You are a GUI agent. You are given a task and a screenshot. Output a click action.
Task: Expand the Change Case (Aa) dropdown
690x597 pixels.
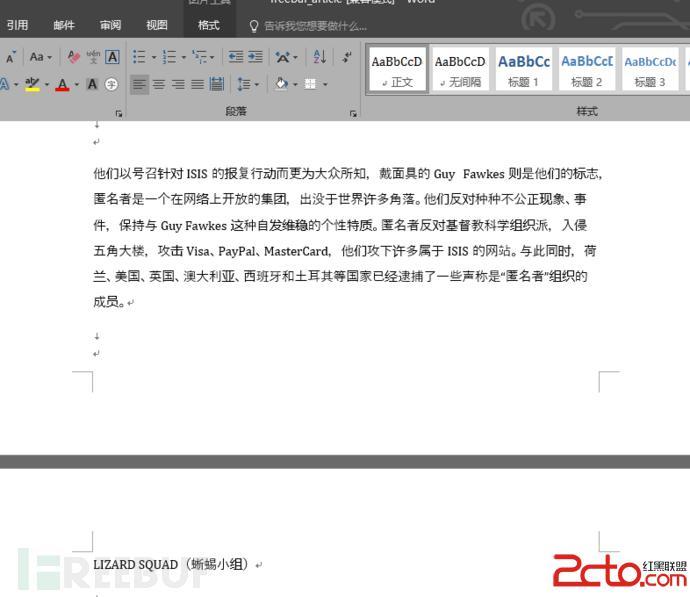click(40, 57)
